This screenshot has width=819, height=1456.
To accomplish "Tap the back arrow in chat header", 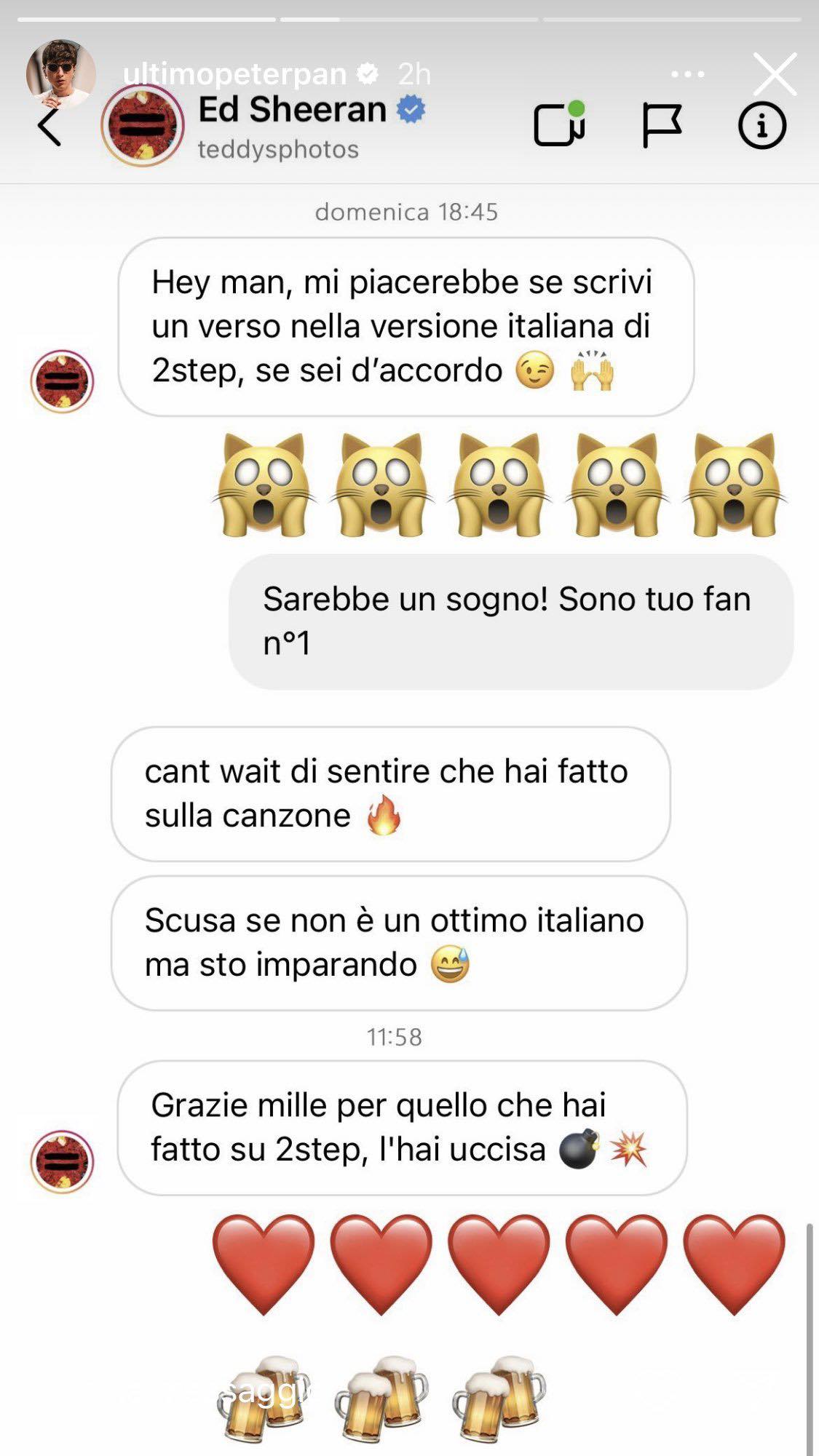I will click(50, 127).
